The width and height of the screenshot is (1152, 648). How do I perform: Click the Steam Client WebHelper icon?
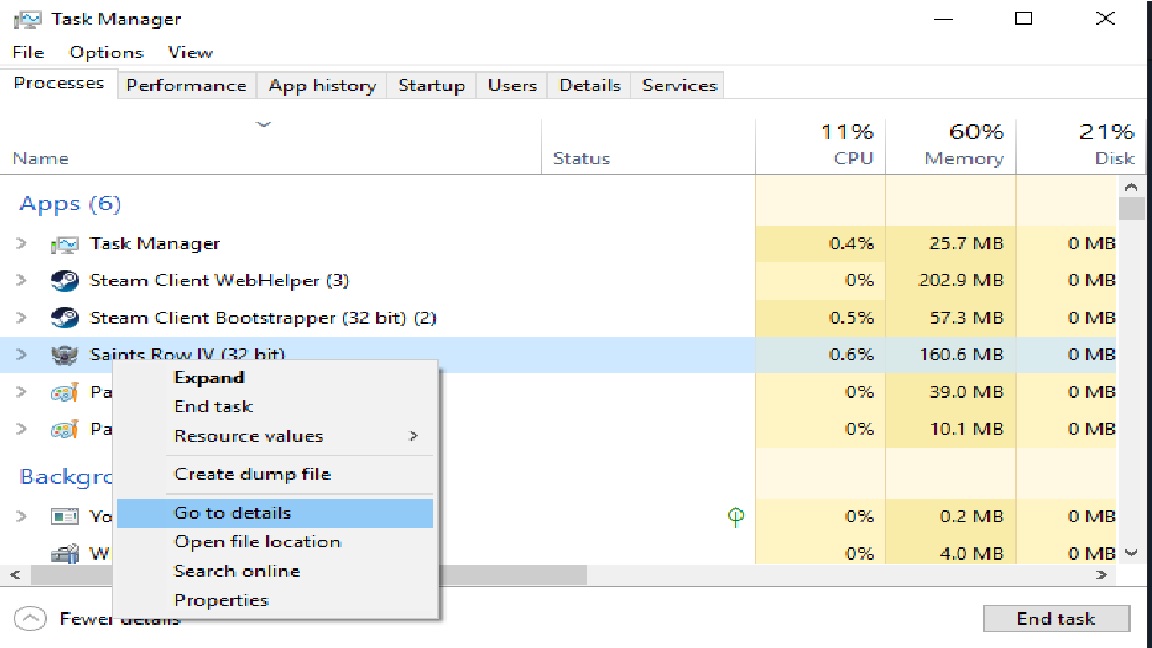[65, 281]
